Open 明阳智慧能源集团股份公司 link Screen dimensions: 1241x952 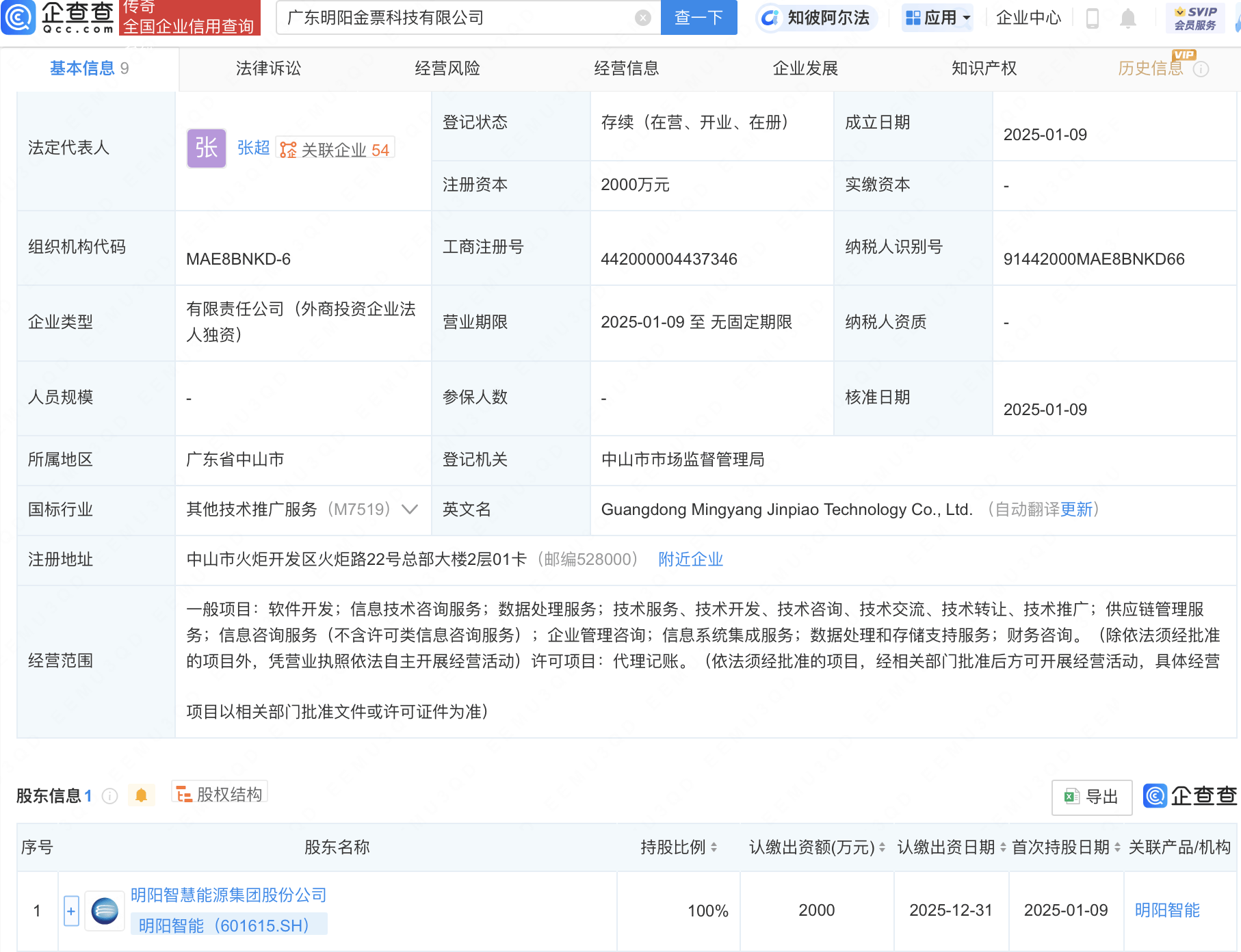(228, 895)
